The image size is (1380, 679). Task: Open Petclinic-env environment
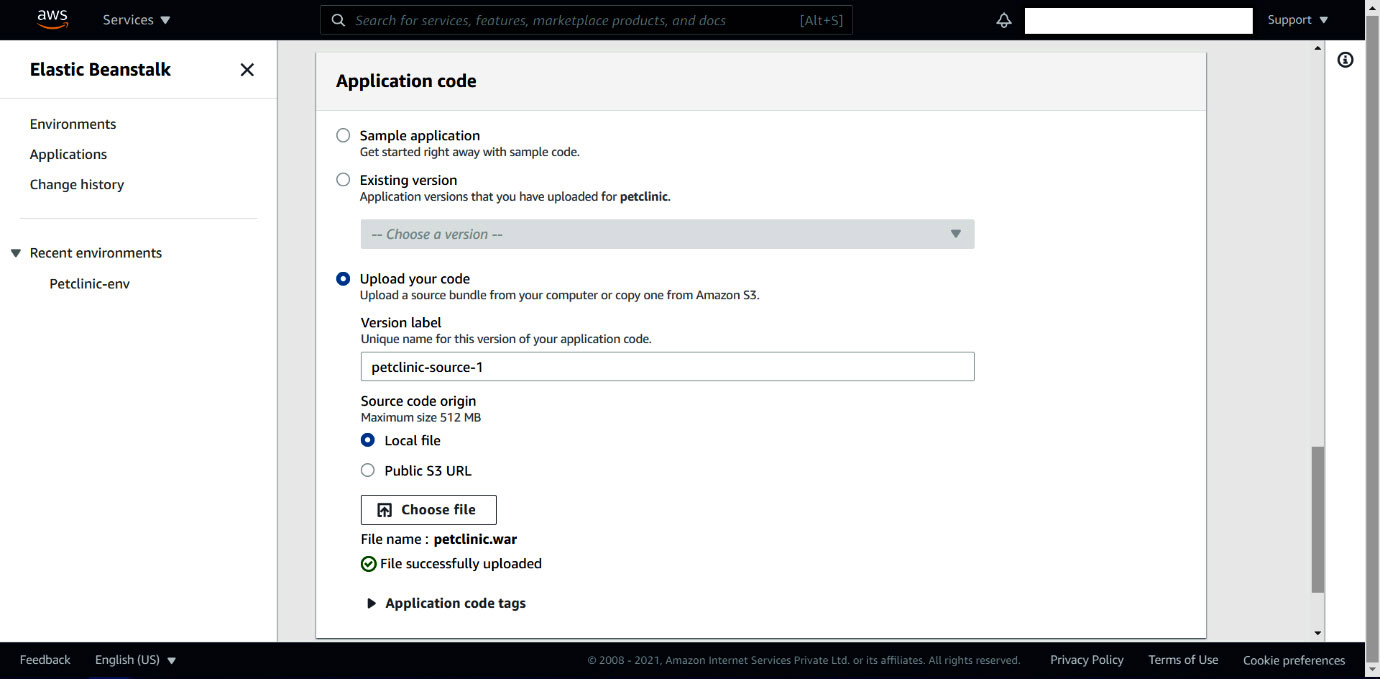tap(90, 284)
